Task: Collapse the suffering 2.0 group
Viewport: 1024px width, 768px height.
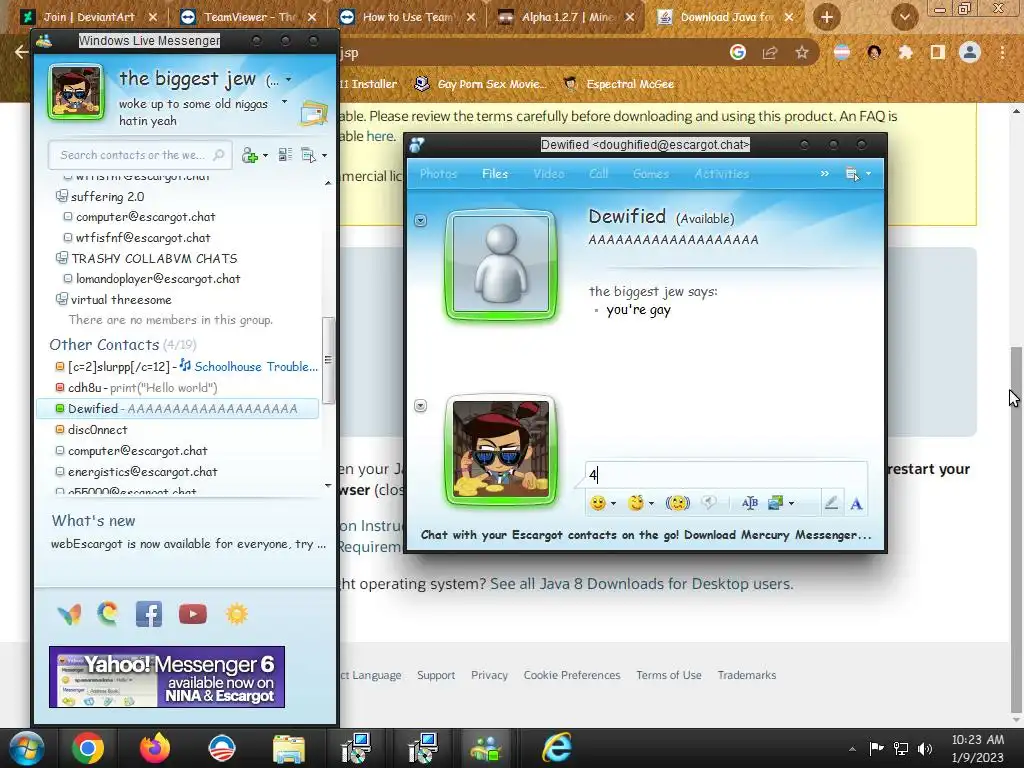Action: pyautogui.click(x=61, y=196)
